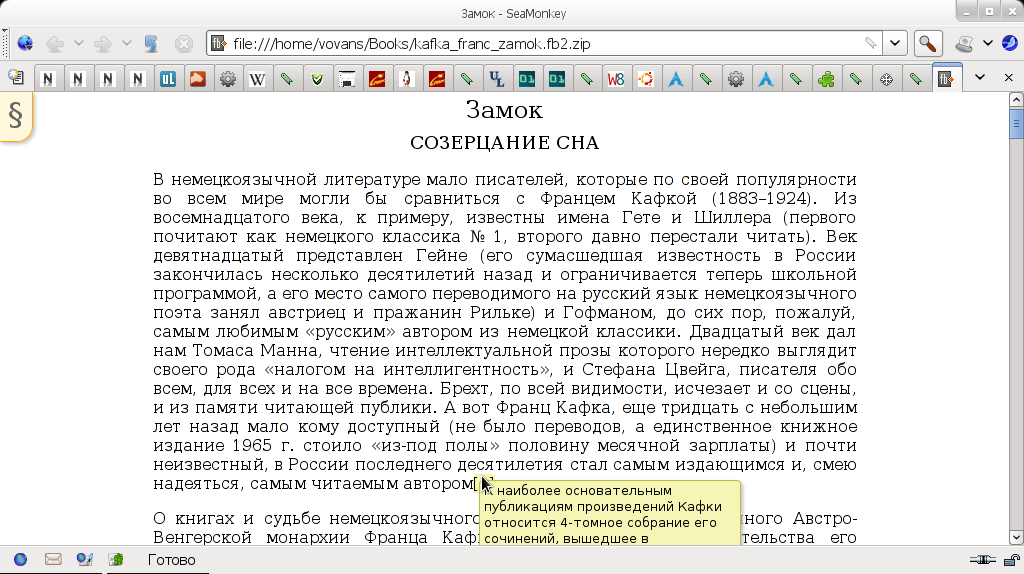
Task: Click the Stop loading icon
Action: [x=184, y=44]
